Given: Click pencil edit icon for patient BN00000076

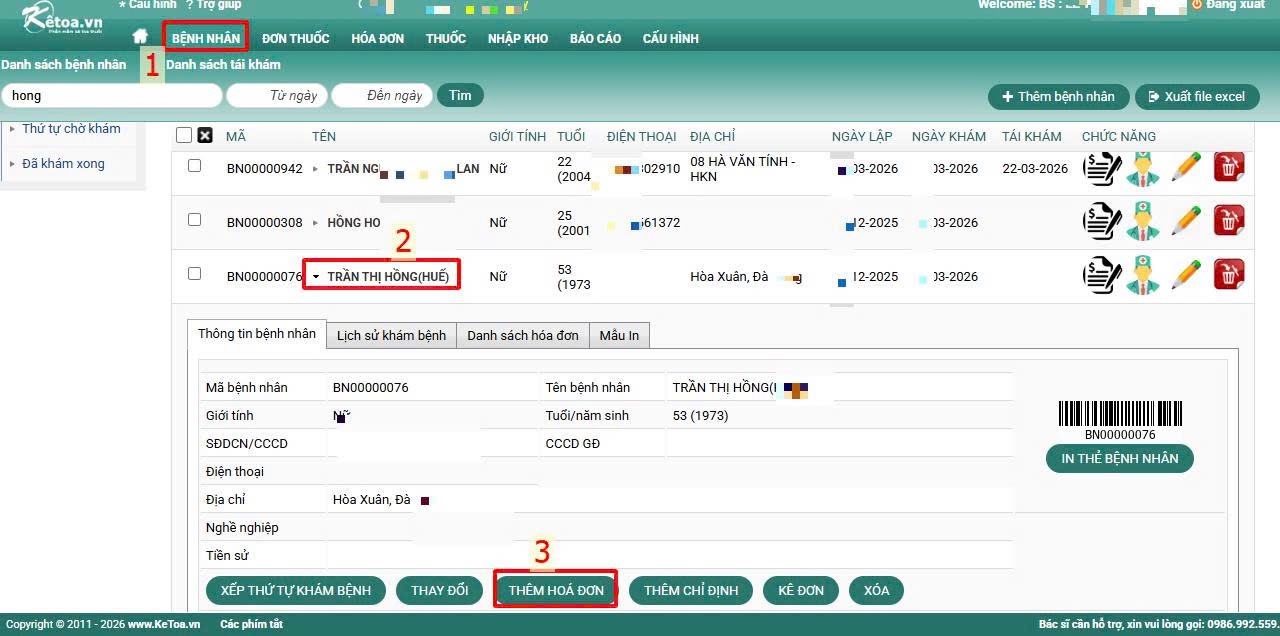Looking at the screenshot, I should click(x=1186, y=274).
